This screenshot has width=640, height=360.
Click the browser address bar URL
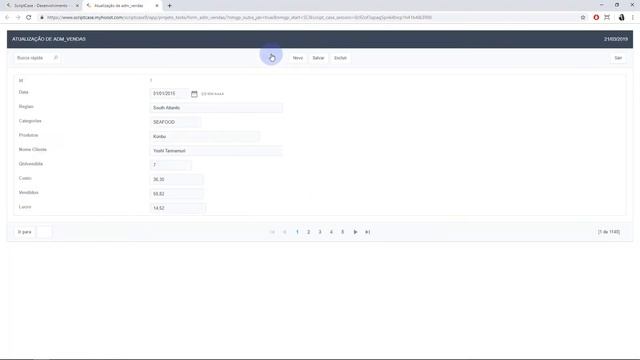coord(239,18)
